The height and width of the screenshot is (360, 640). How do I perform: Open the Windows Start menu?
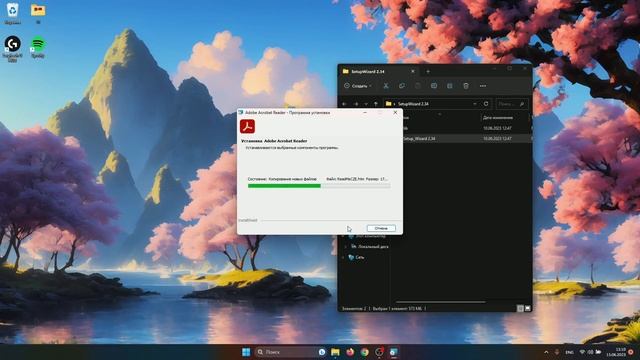click(x=246, y=352)
